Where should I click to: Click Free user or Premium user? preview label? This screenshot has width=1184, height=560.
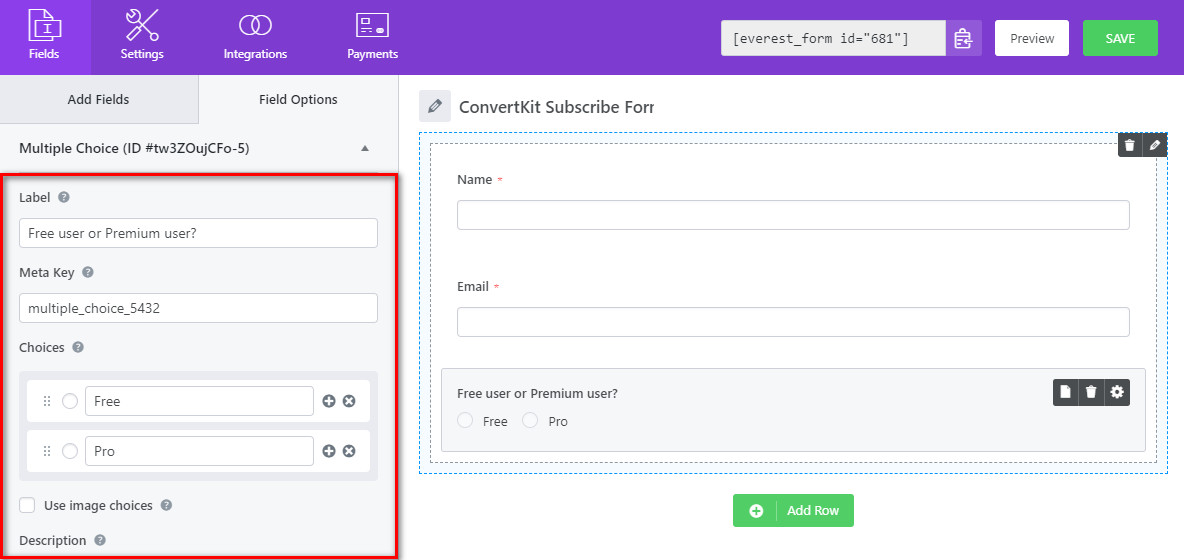pos(538,393)
